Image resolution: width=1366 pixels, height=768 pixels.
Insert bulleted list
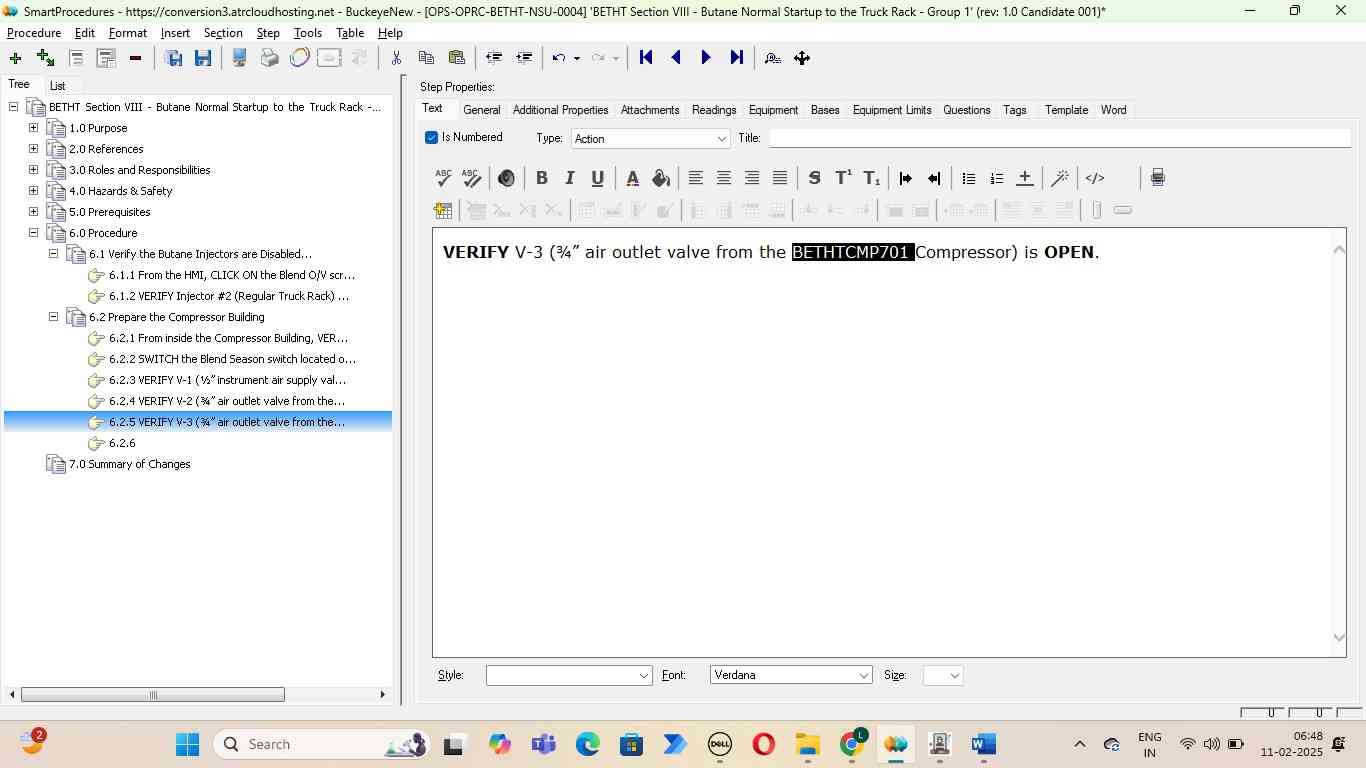[x=968, y=178]
